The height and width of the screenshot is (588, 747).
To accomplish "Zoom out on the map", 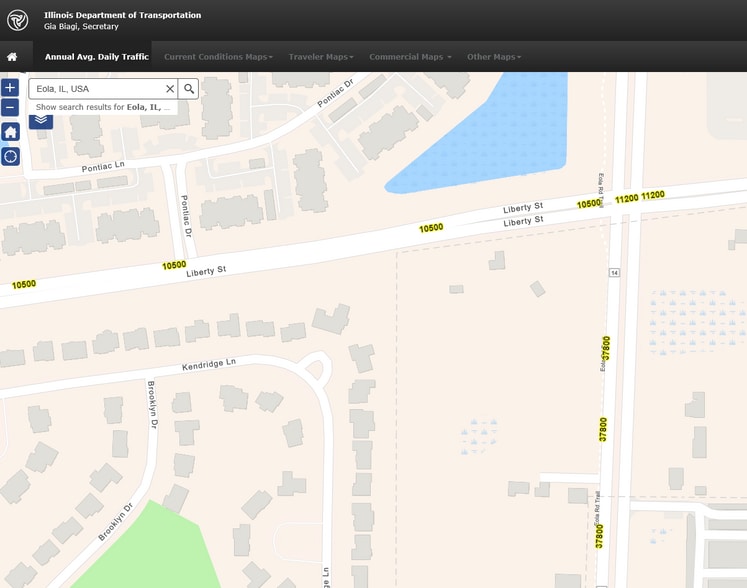I will (x=10, y=107).
